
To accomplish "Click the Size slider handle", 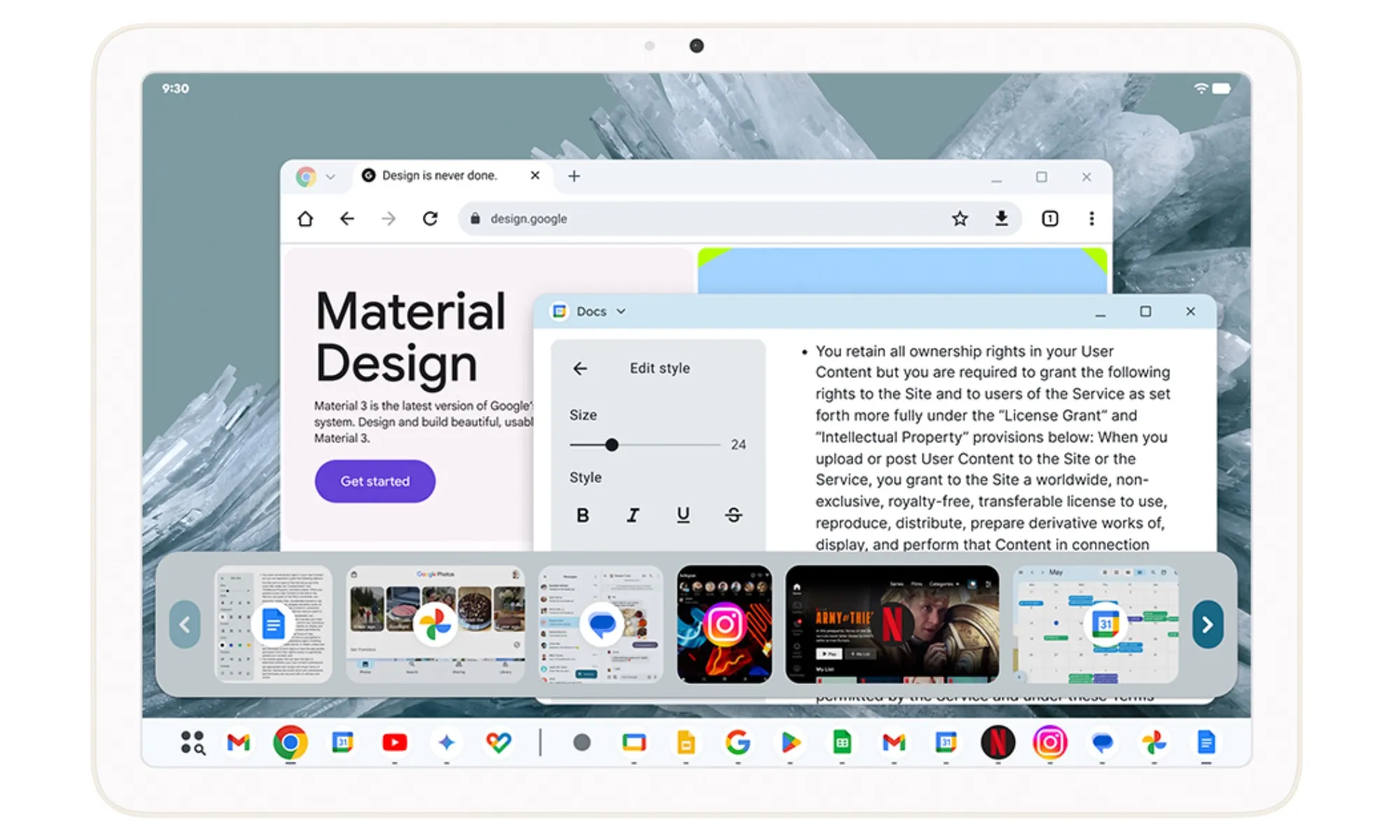I will [612, 444].
